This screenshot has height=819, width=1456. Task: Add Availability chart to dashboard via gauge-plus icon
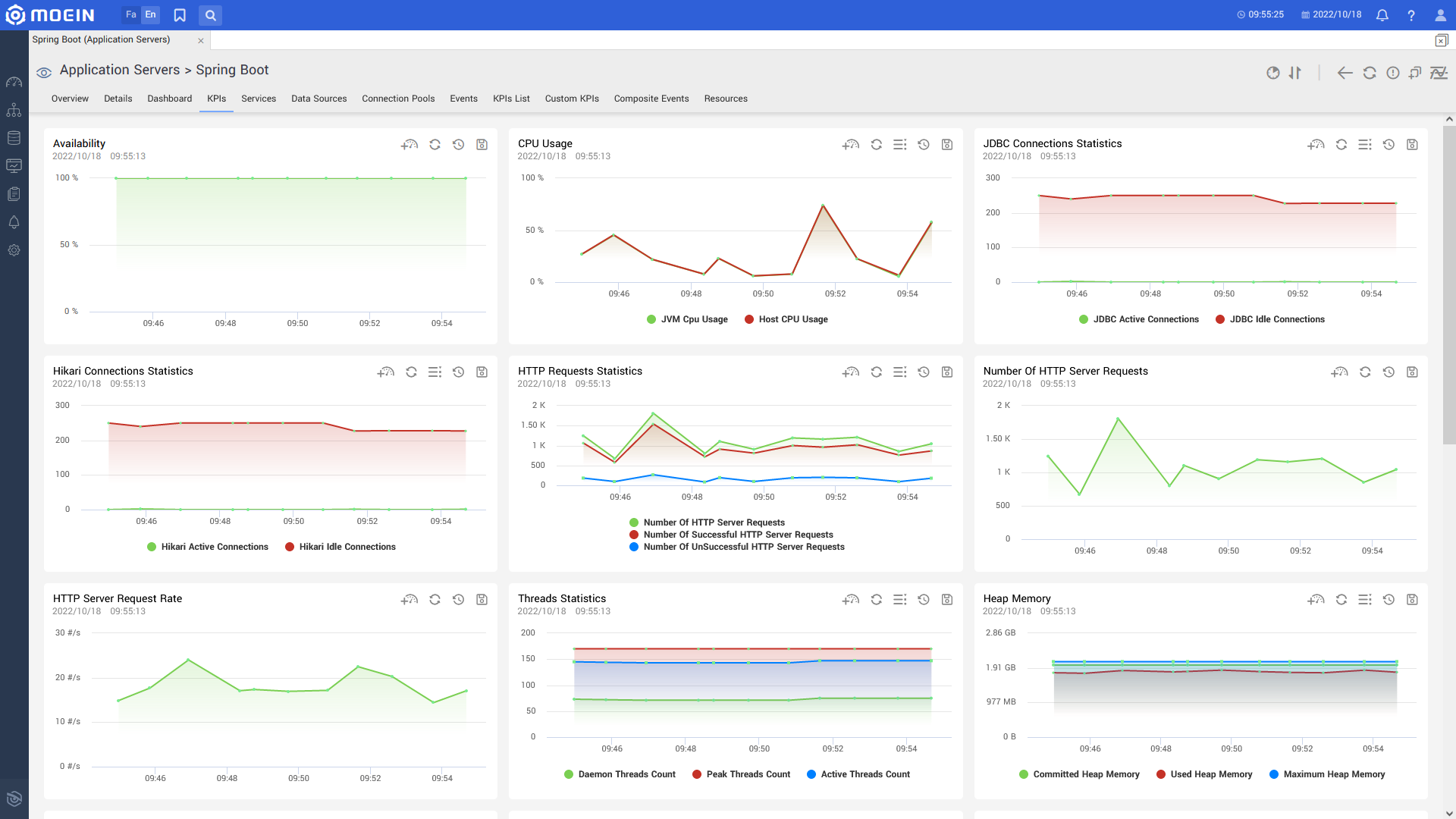(x=409, y=144)
